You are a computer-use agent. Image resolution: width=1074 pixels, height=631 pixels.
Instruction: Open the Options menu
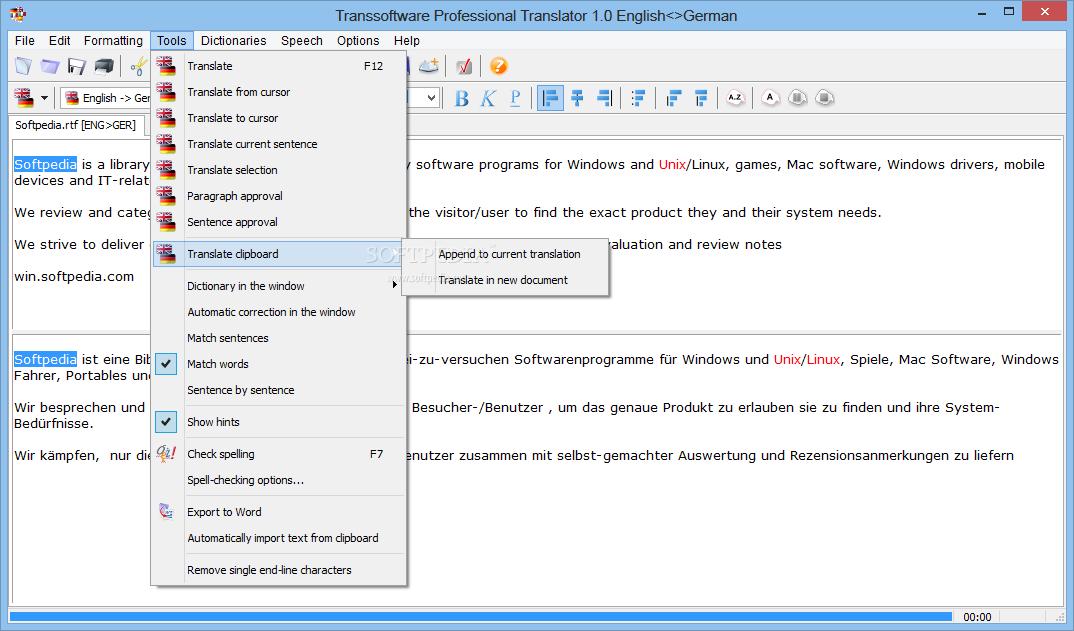(x=358, y=40)
